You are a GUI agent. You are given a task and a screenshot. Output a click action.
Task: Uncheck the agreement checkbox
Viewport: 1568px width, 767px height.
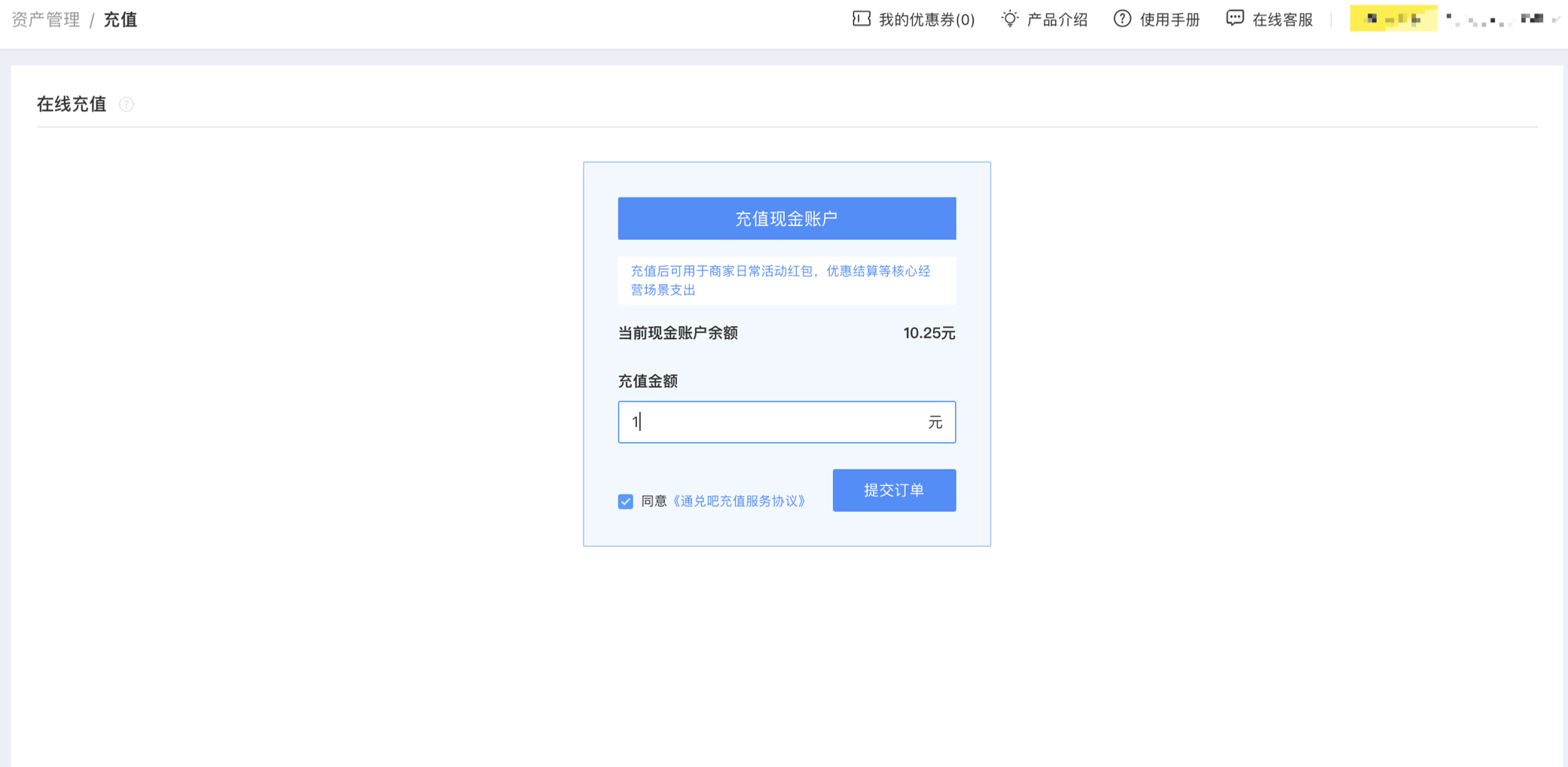pyautogui.click(x=625, y=502)
